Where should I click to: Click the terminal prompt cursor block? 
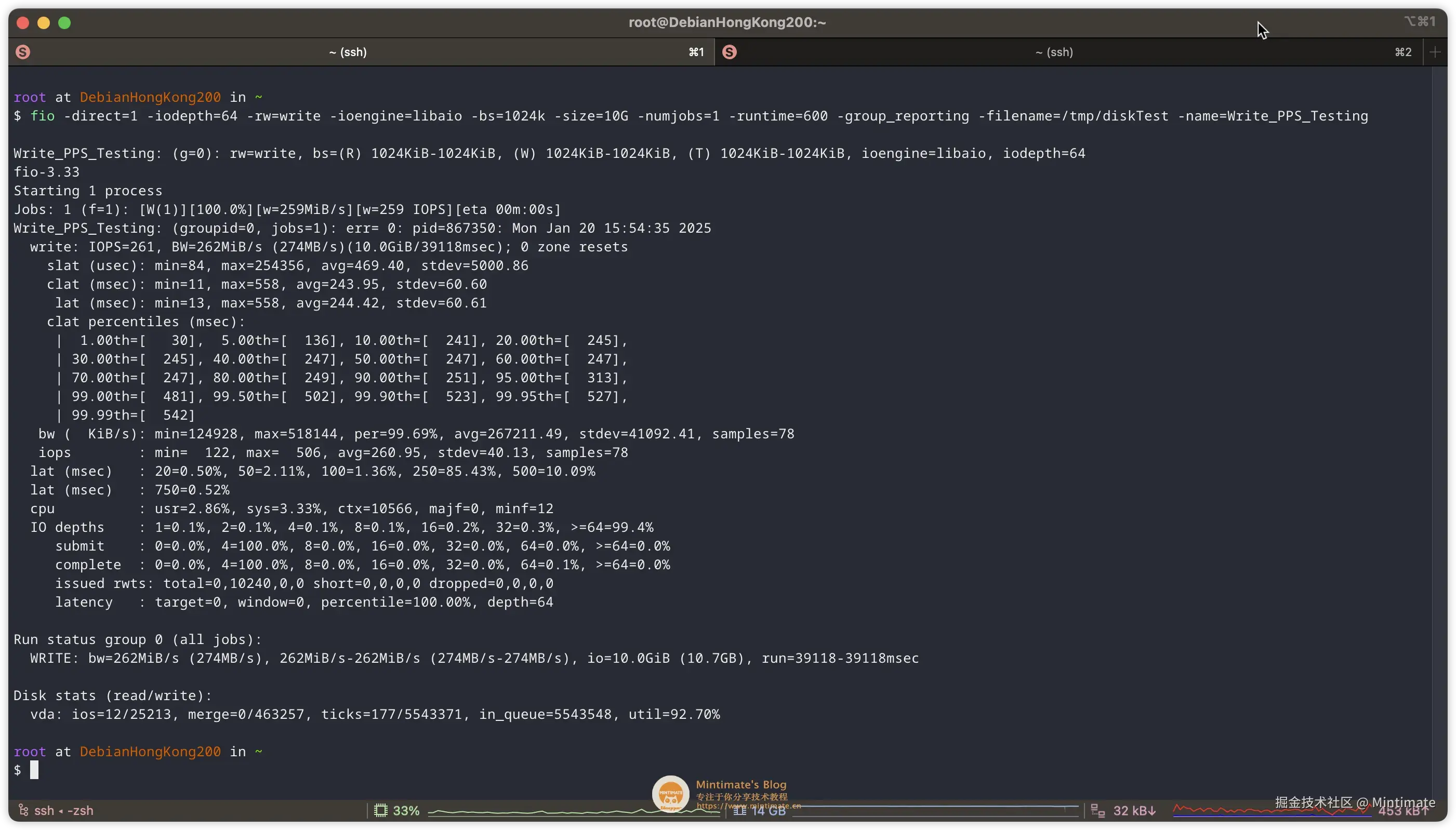[34, 770]
